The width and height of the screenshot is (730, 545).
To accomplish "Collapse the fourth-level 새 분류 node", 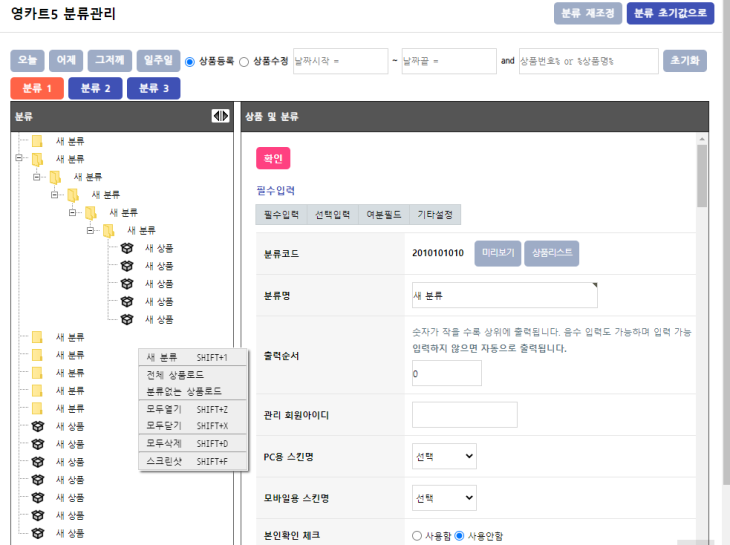I will (72, 212).
